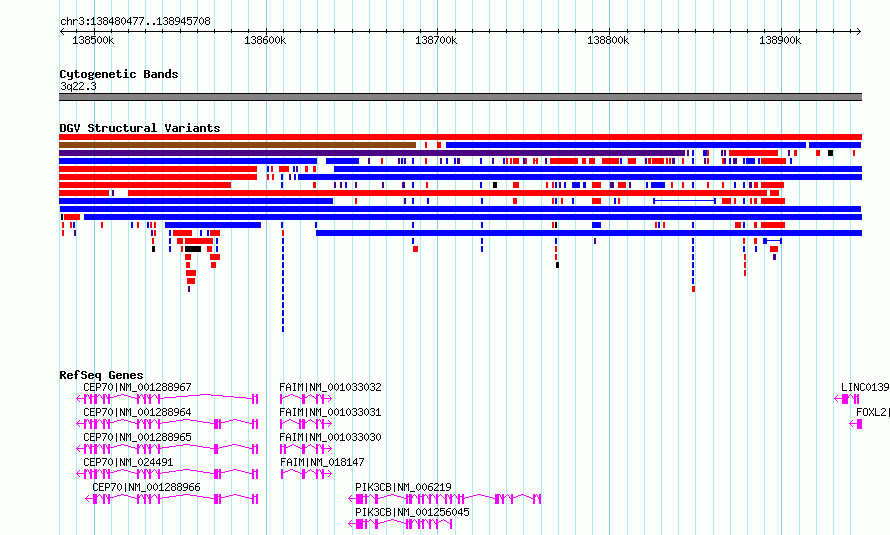The image size is (890, 535).
Task: Open the CEP70|NM_001288964 gene label
Action: point(137,412)
